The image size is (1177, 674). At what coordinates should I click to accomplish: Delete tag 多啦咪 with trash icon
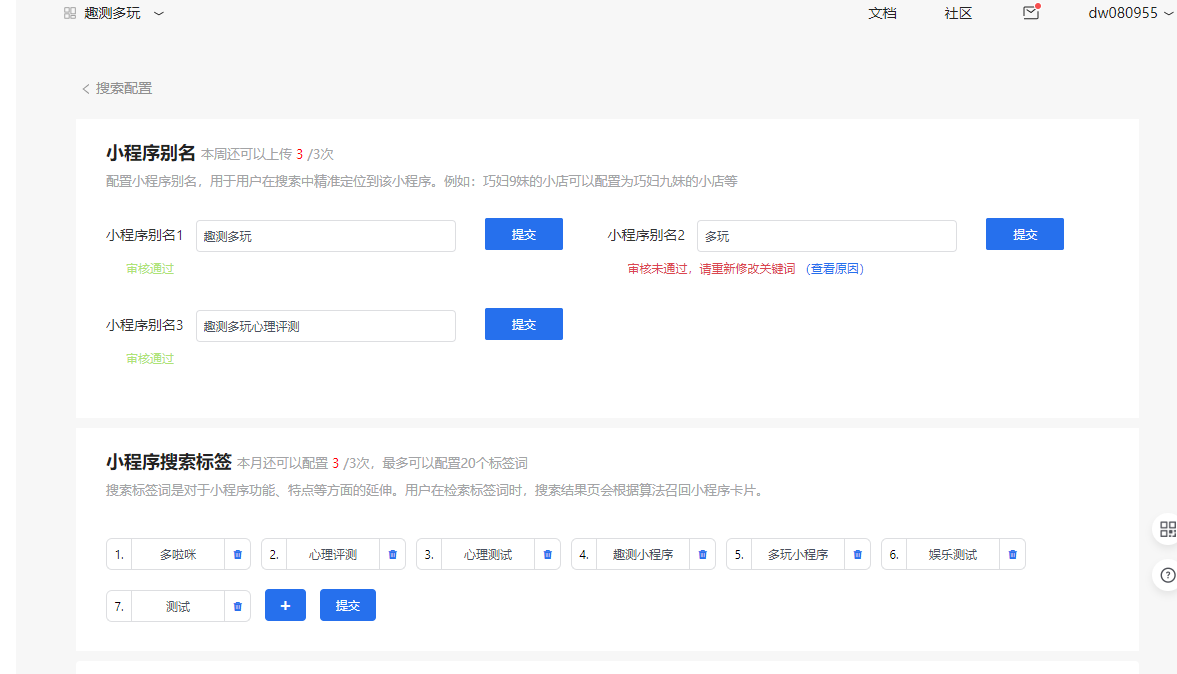pos(237,555)
